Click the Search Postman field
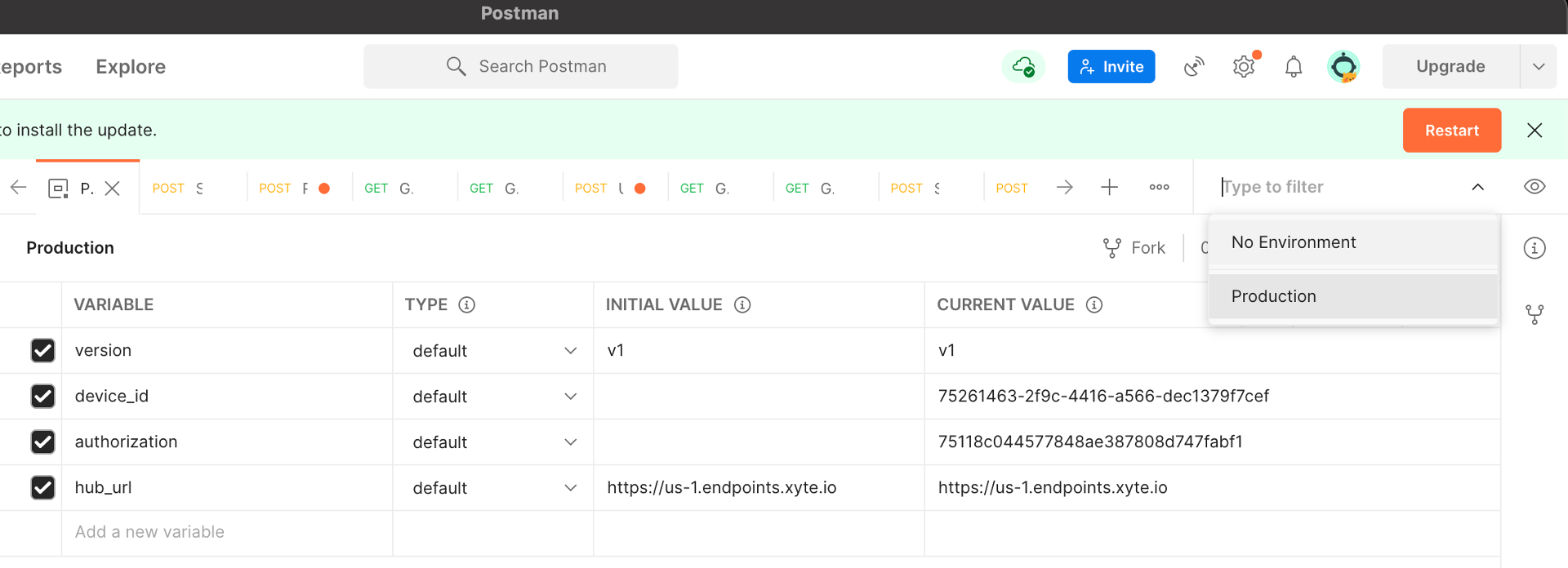This screenshot has width=1568, height=568. pos(521,66)
